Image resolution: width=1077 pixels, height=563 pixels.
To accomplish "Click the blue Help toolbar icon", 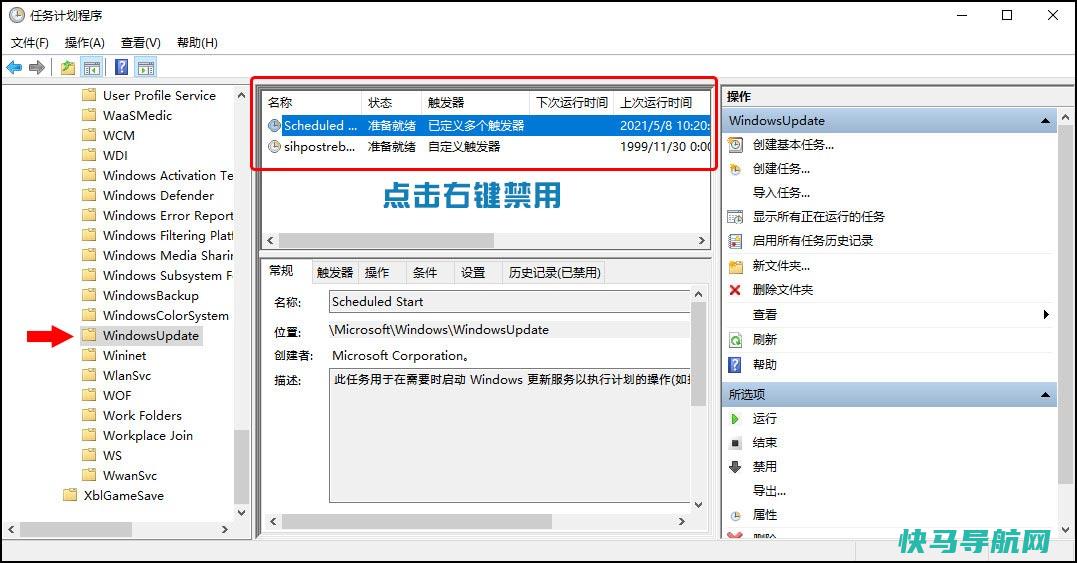I will pos(122,67).
